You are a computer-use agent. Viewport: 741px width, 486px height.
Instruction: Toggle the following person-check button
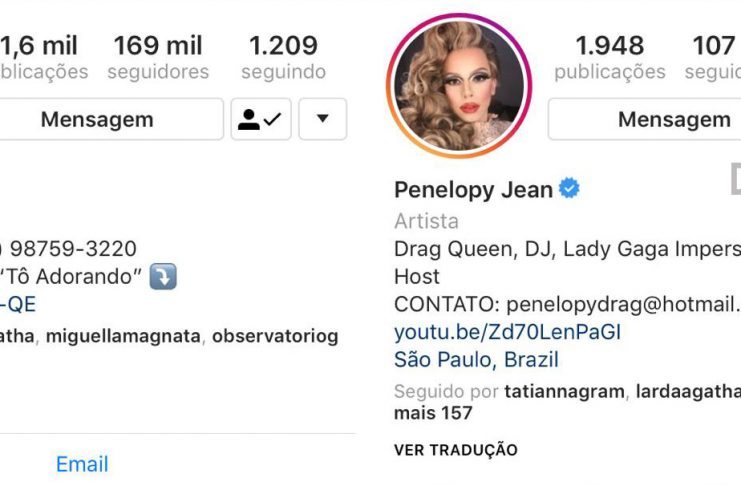pos(261,119)
